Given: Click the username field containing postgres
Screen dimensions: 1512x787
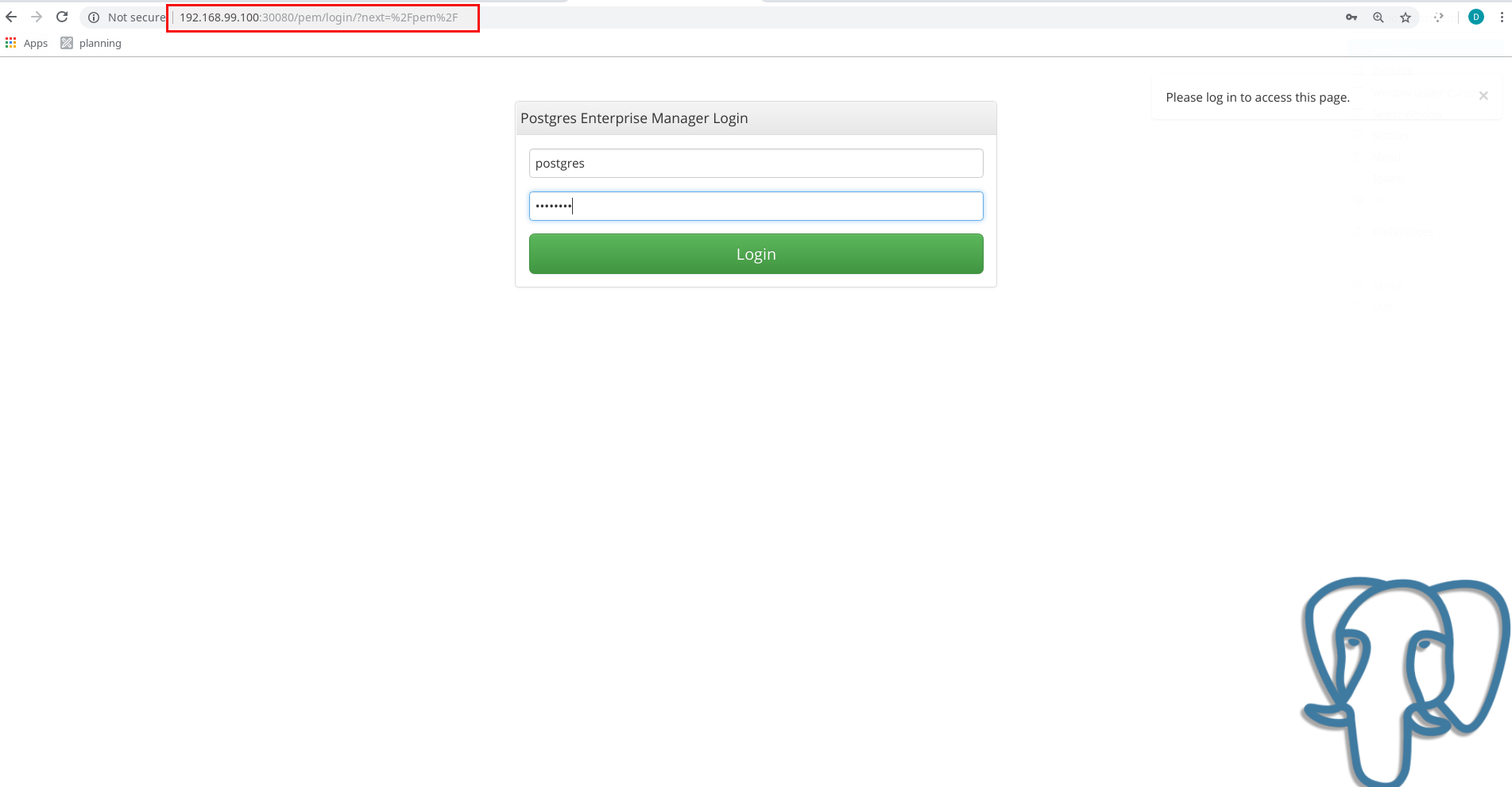Looking at the screenshot, I should point(756,163).
